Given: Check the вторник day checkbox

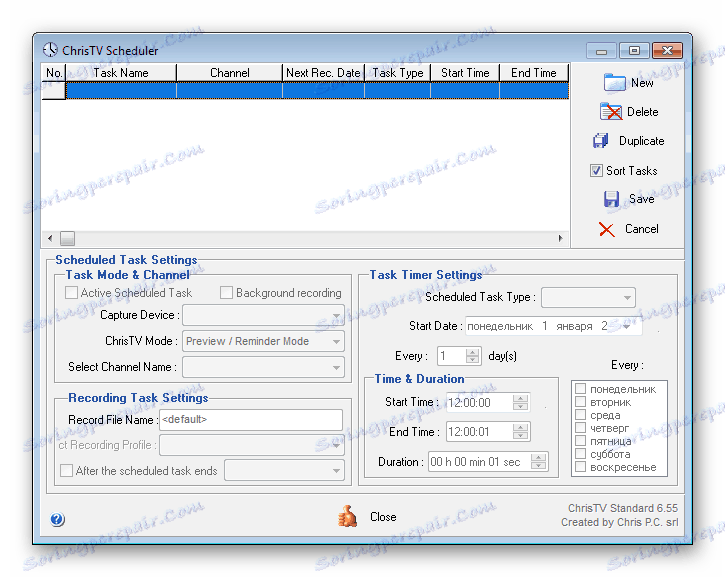Looking at the screenshot, I should coord(581,401).
